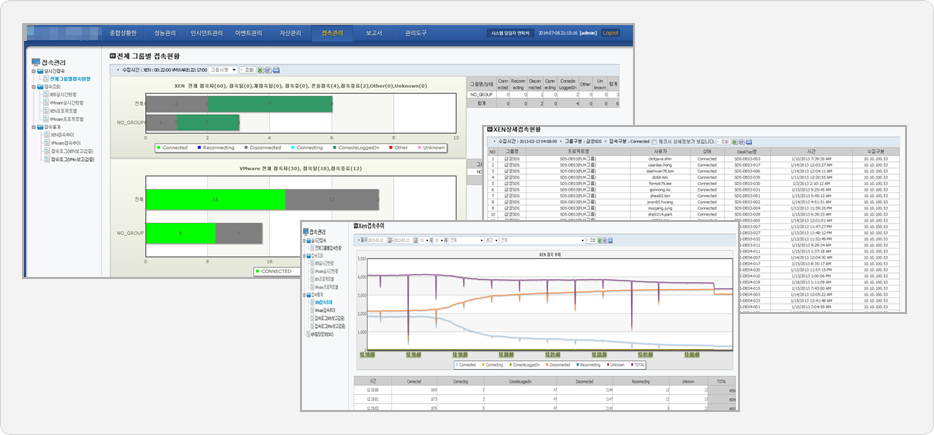Select XEN실시간현황 tree item in main window
Screen dimensions: 934x435
pos(63,95)
